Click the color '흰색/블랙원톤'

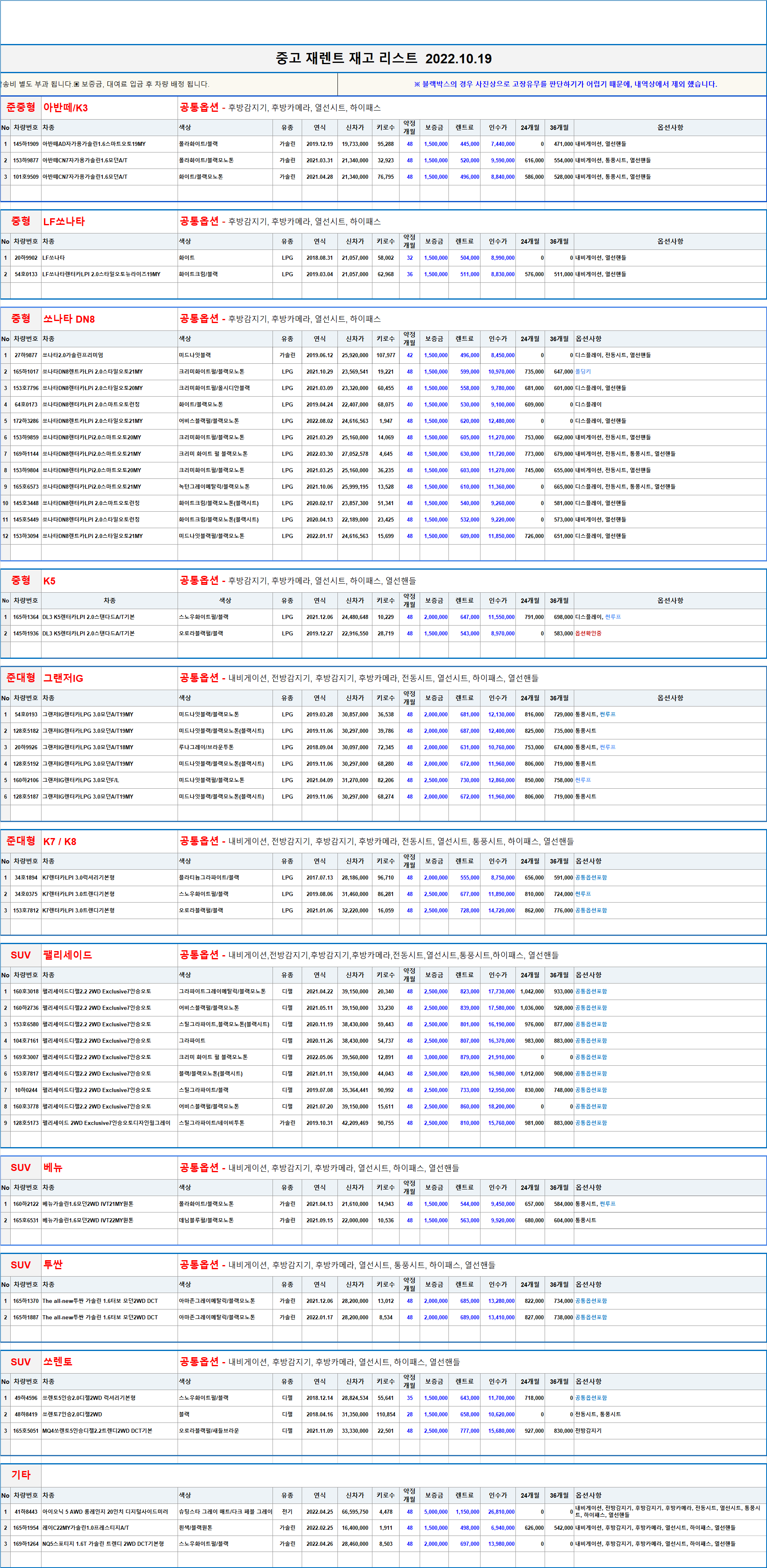(195, 1528)
